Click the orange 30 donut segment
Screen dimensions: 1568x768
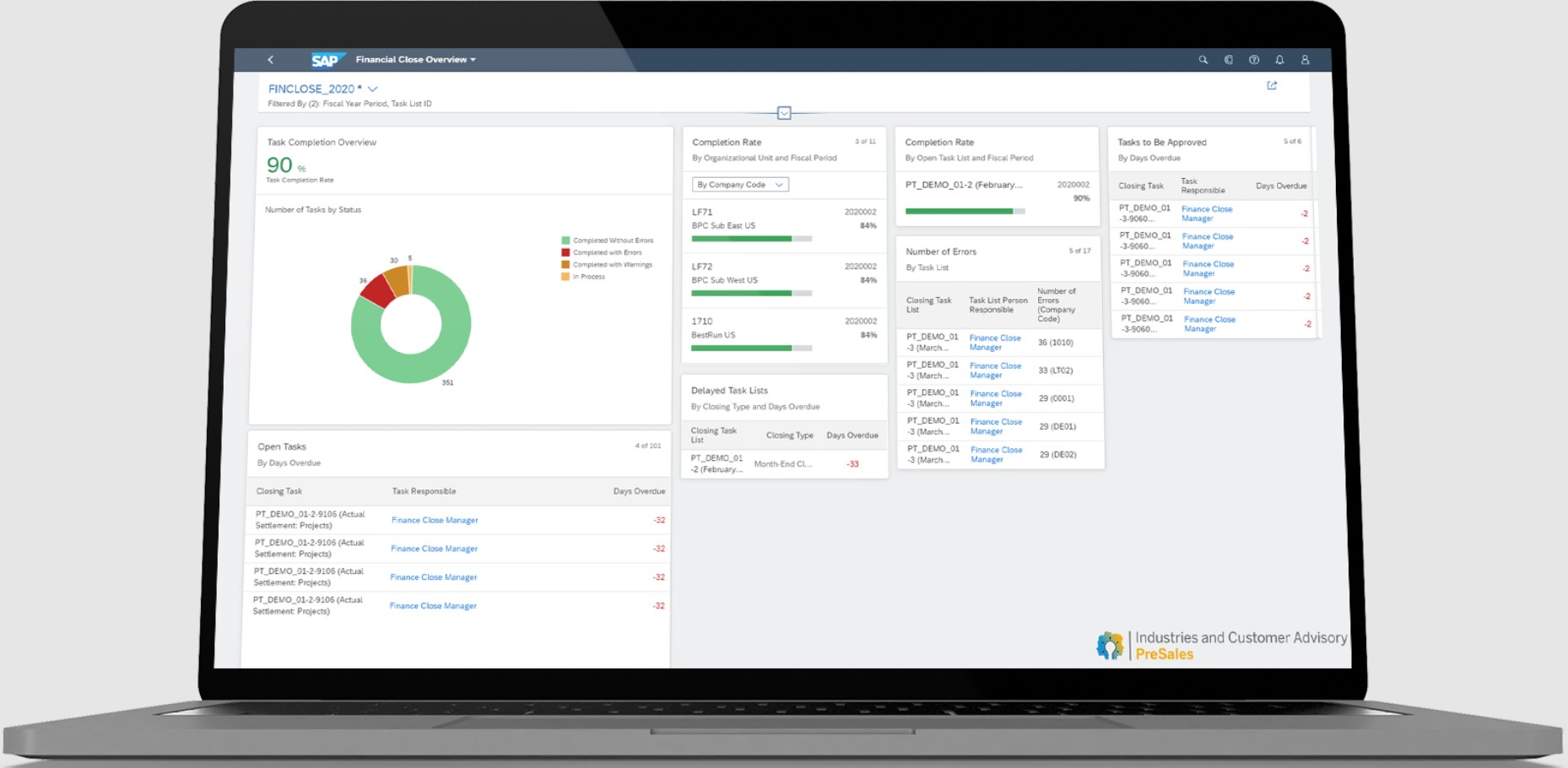coord(397,280)
